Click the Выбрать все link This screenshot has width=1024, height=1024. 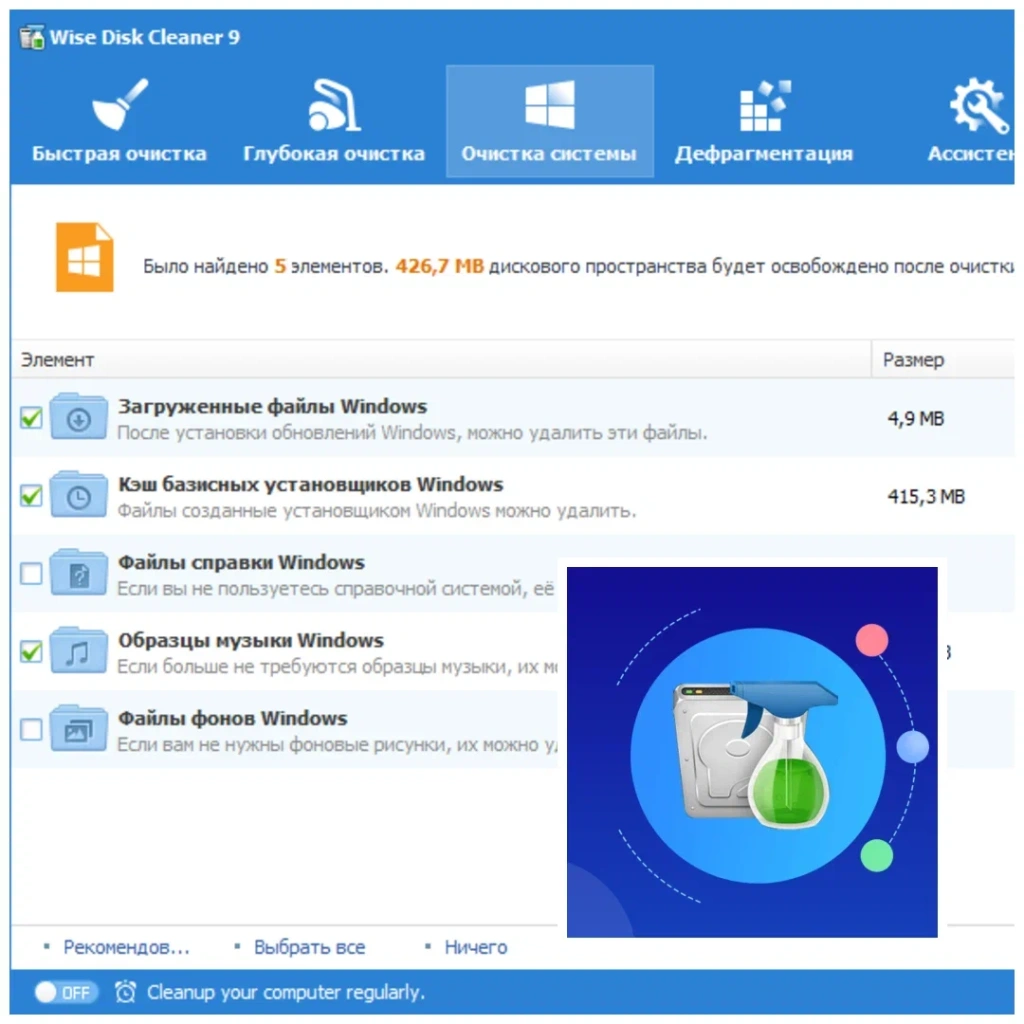tap(310, 947)
